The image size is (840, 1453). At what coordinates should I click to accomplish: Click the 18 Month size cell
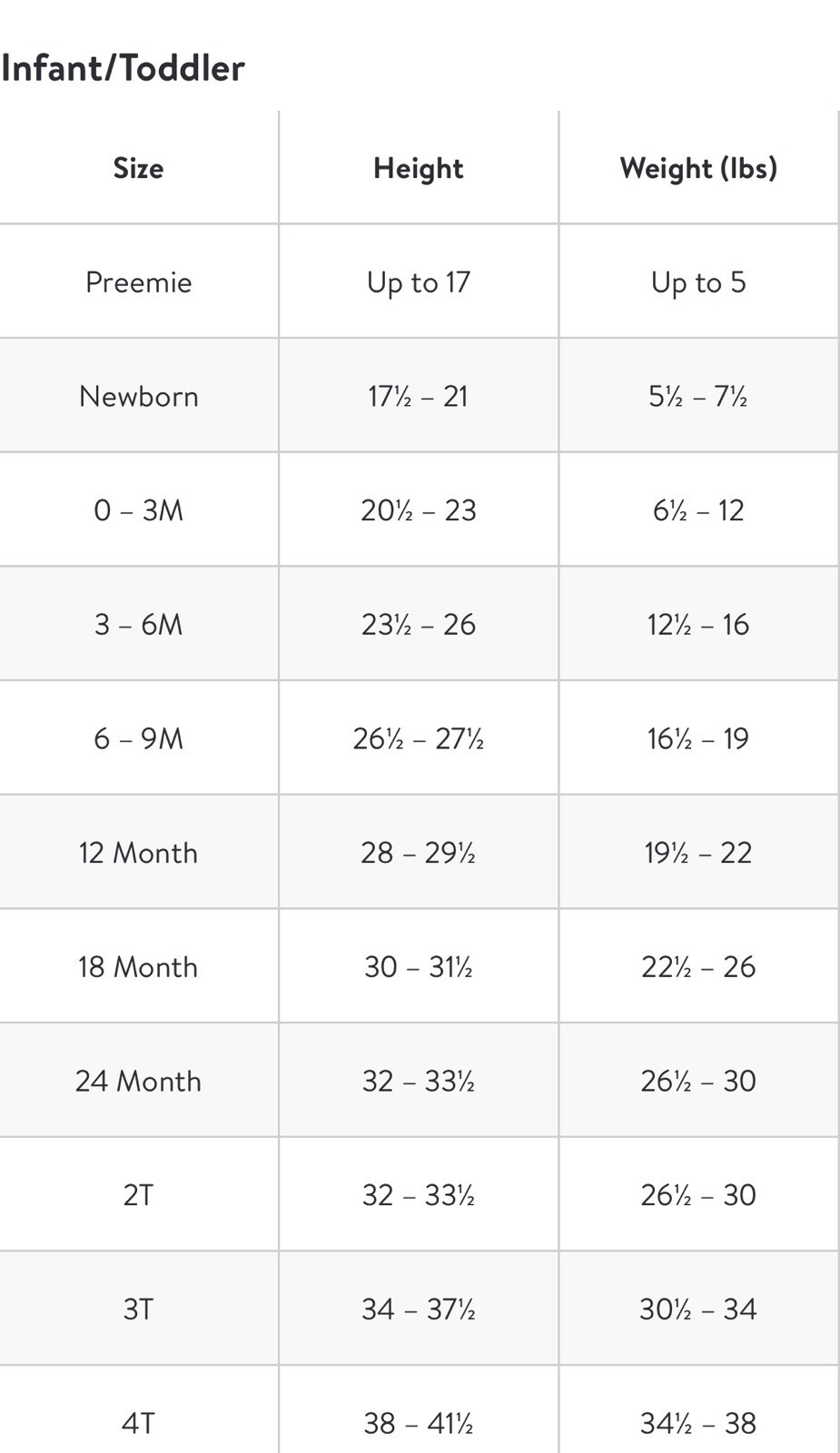(138, 966)
